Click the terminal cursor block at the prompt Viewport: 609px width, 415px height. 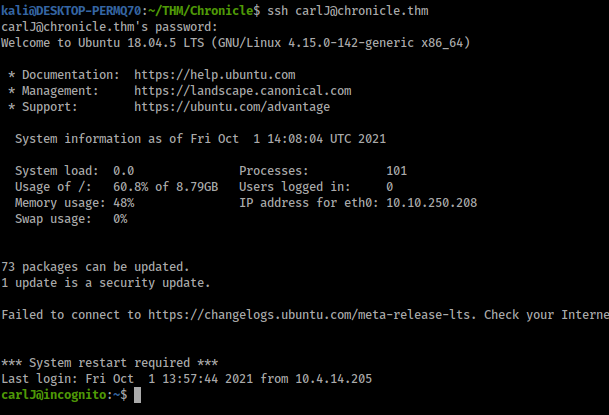click(x=138, y=396)
